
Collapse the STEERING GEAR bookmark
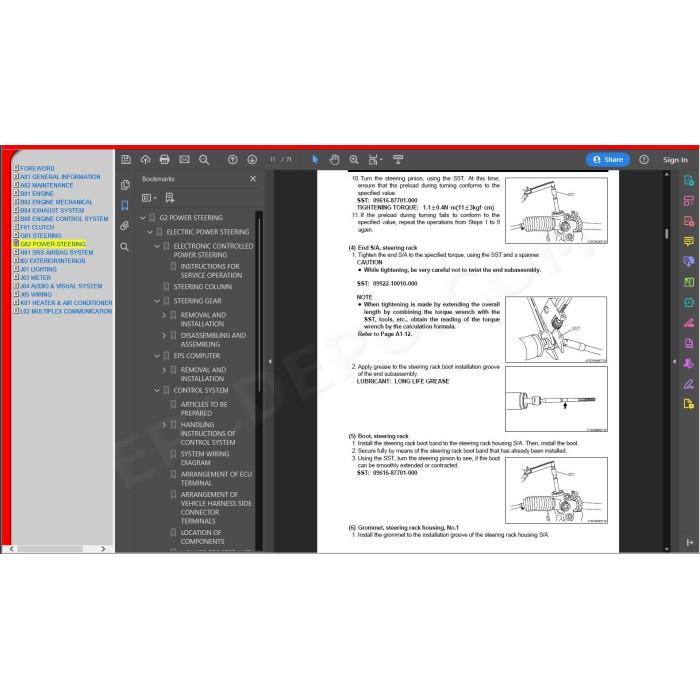(x=157, y=301)
